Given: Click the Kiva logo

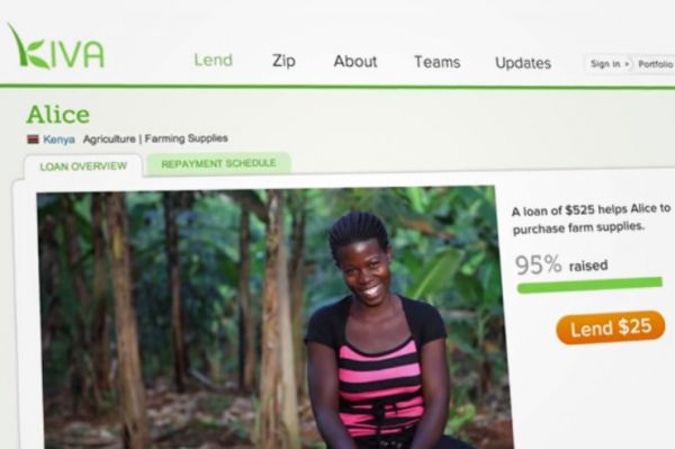Looking at the screenshot, I should (56, 46).
